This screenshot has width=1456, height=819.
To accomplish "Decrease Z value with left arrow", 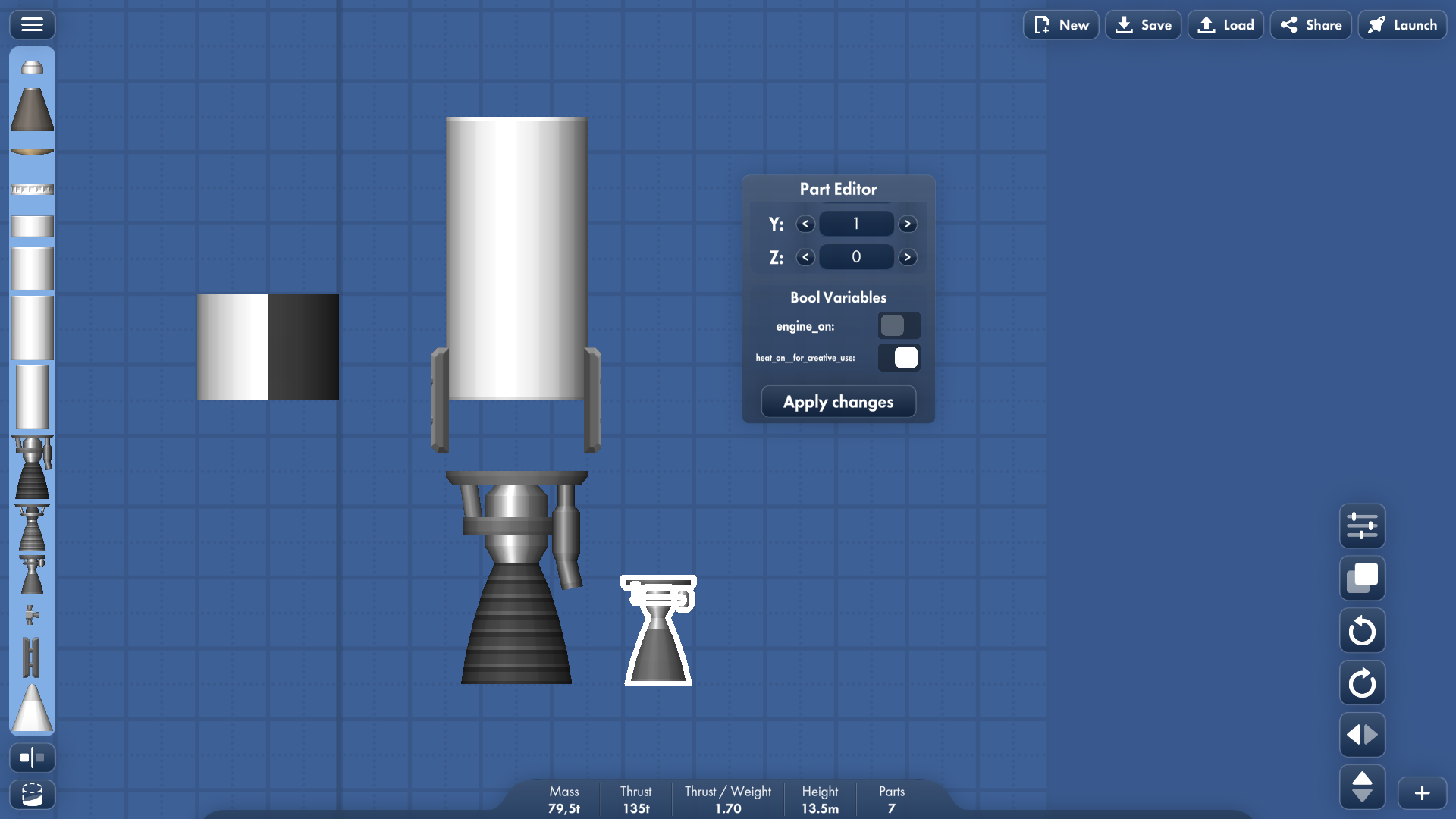I will tap(805, 258).
